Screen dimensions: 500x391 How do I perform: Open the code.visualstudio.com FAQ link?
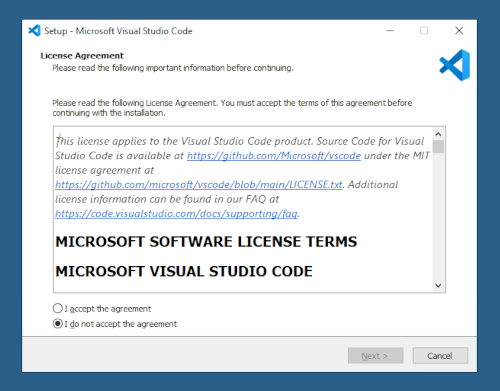click(176, 214)
